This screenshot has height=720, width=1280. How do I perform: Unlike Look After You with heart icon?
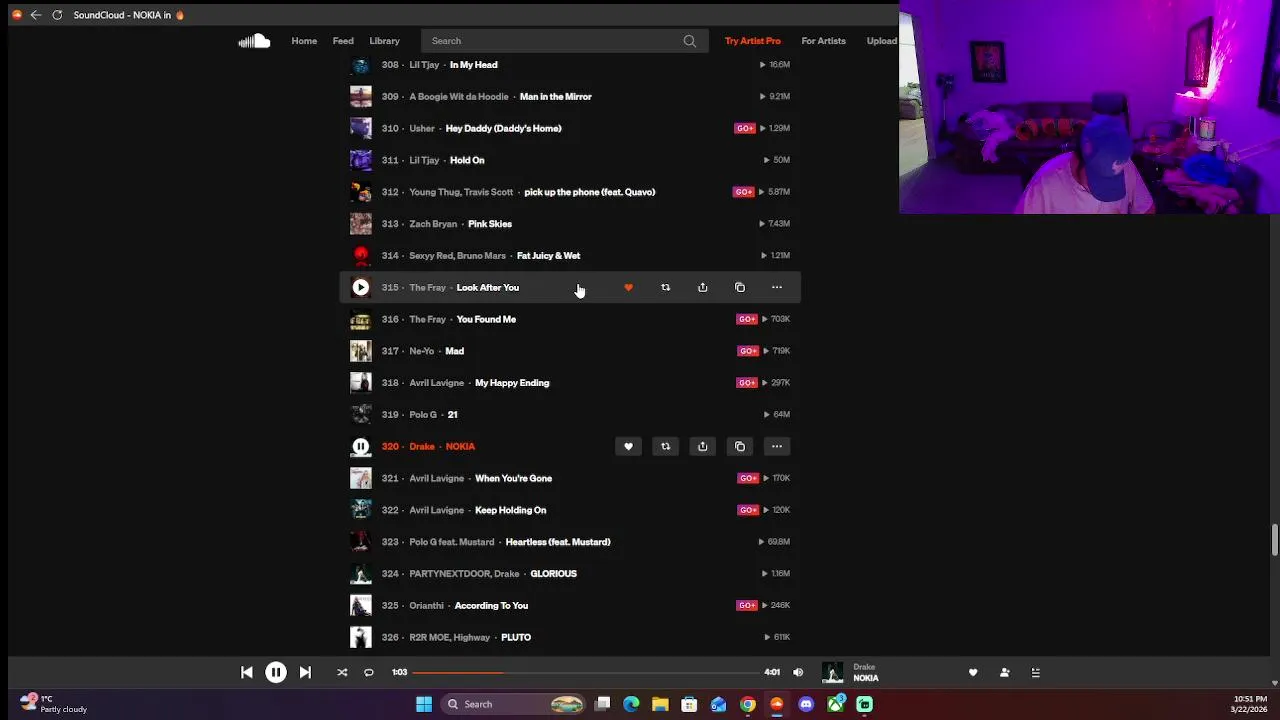628,288
